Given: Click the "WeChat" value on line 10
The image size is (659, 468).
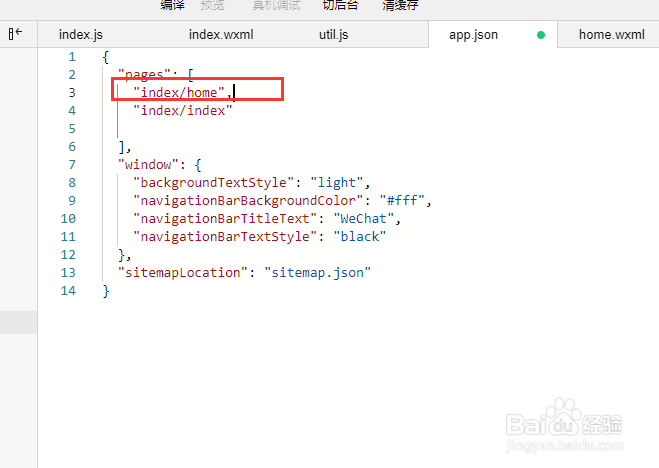Looking at the screenshot, I should [x=364, y=219].
